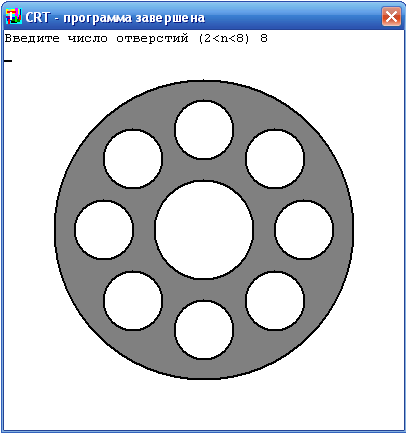Select the bottommost small hole in the disc
The width and height of the screenshot is (406, 433).
(x=204, y=330)
